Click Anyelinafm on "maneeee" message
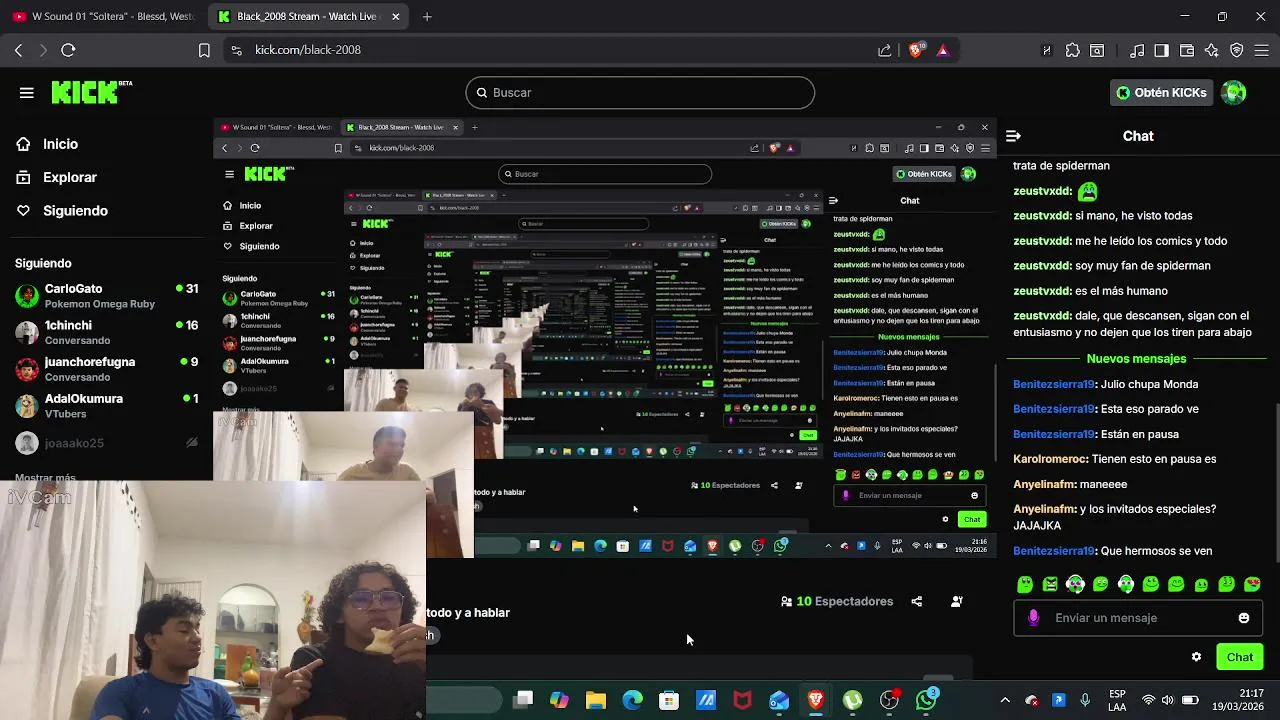This screenshot has width=1280, height=720. tap(1045, 484)
